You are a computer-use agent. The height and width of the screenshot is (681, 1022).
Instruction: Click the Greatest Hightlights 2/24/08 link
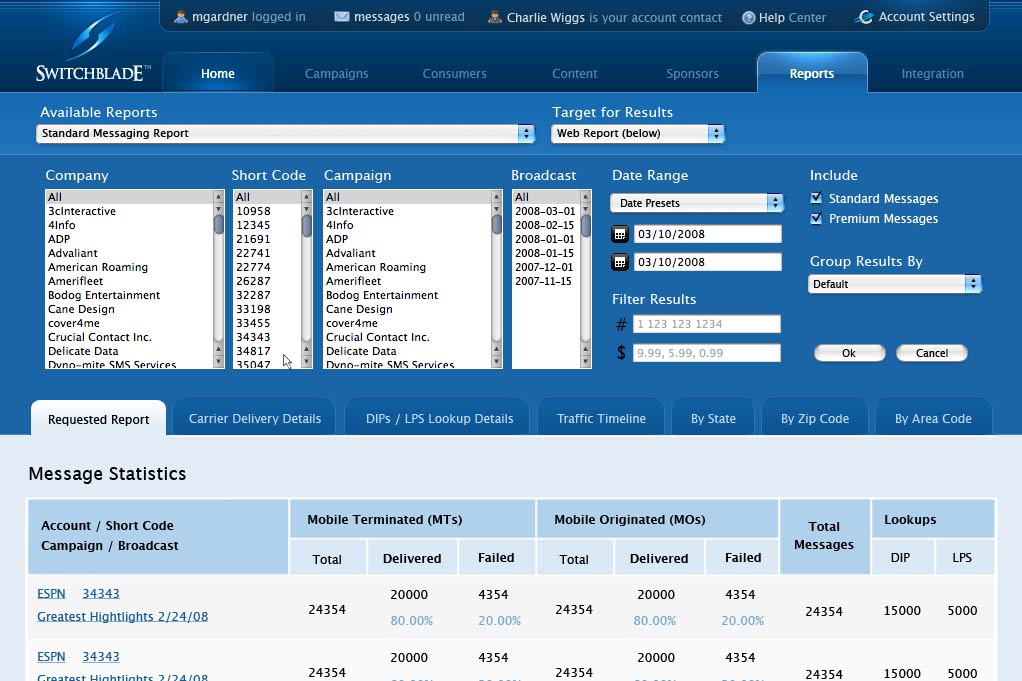pos(122,616)
